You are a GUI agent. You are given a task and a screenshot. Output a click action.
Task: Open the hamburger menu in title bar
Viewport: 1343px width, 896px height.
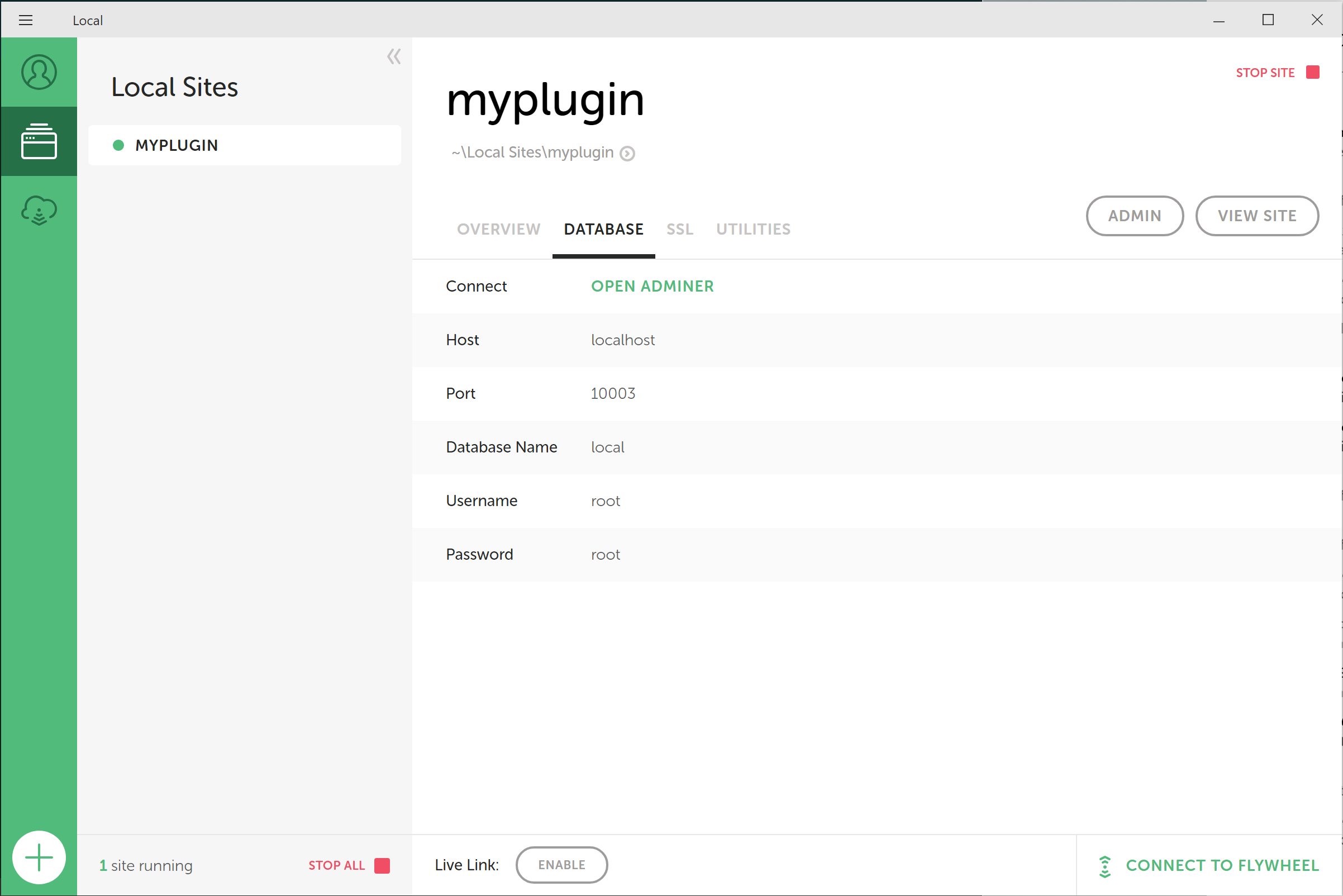click(x=25, y=20)
